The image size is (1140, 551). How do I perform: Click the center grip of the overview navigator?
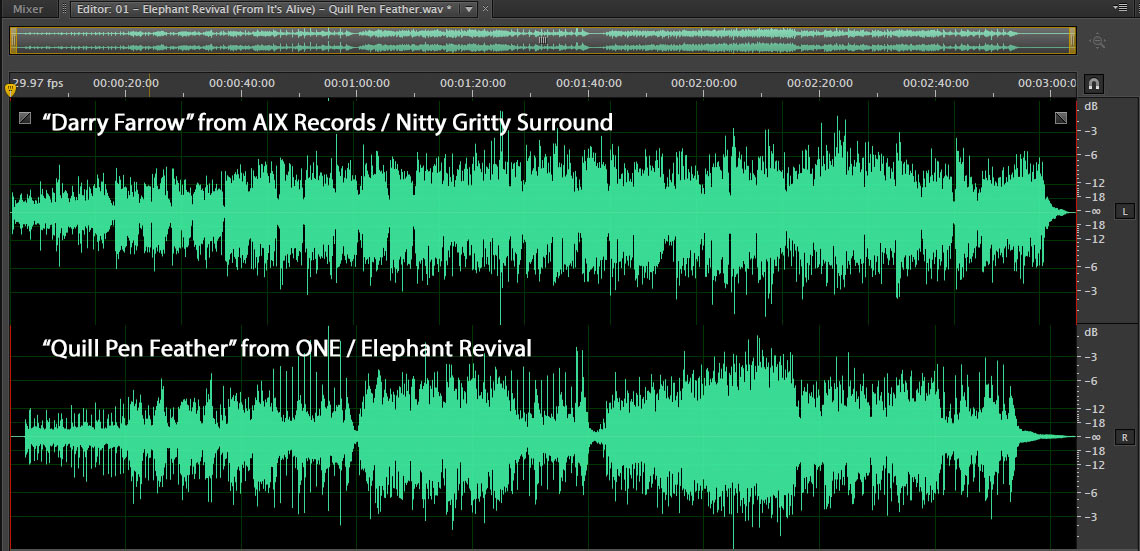(542, 41)
